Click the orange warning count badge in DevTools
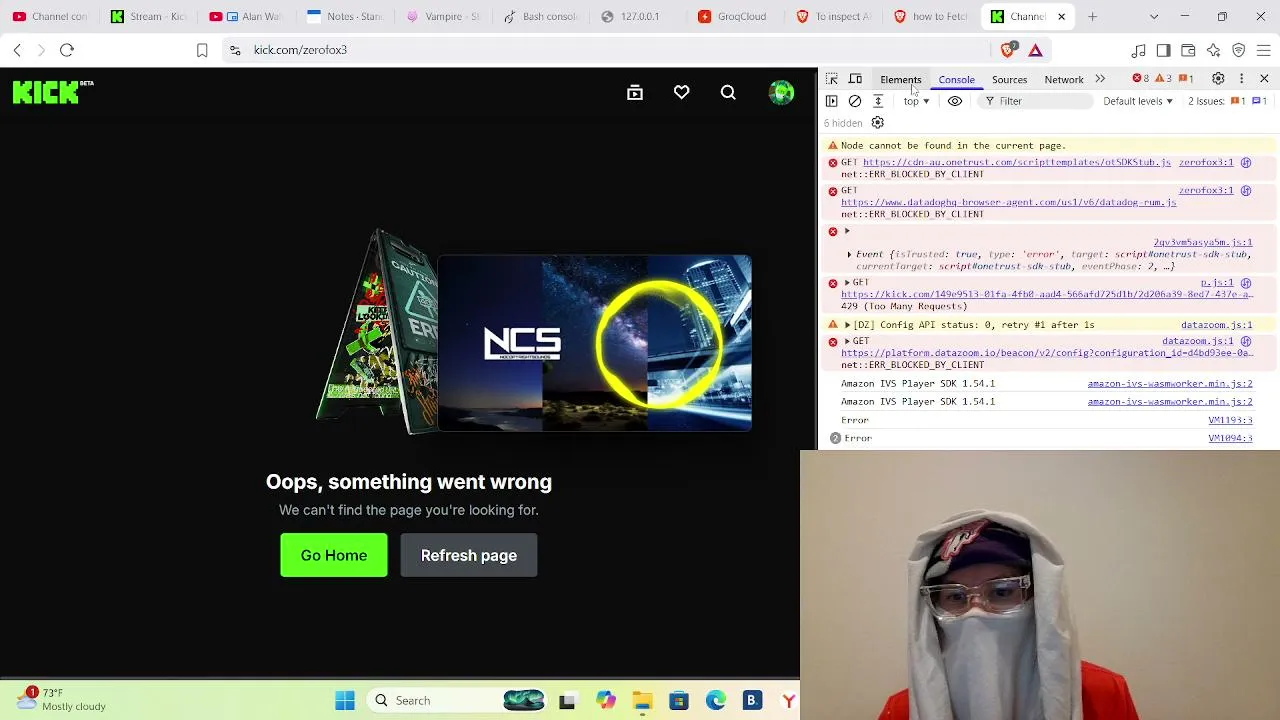 pos(1163,79)
